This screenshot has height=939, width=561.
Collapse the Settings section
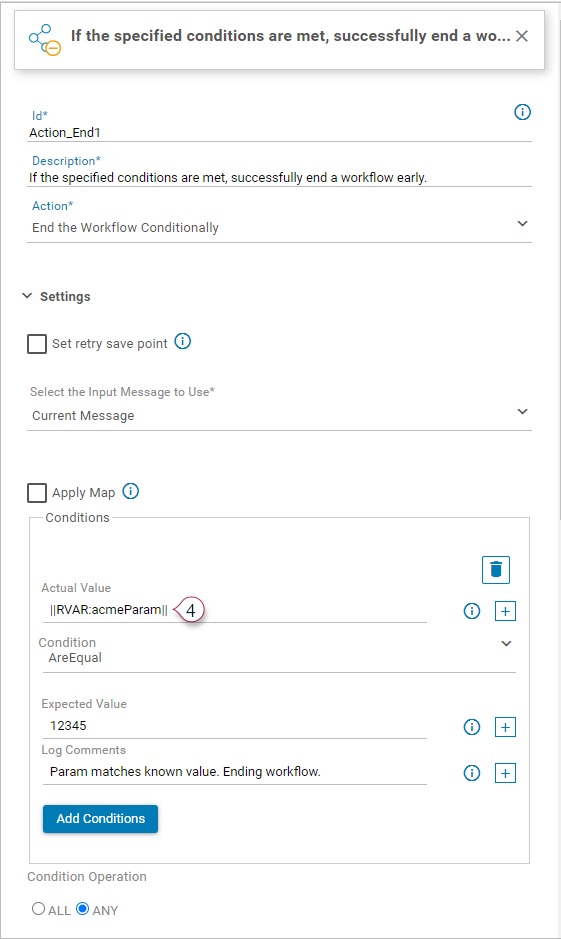pyautogui.click(x=27, y=296)
